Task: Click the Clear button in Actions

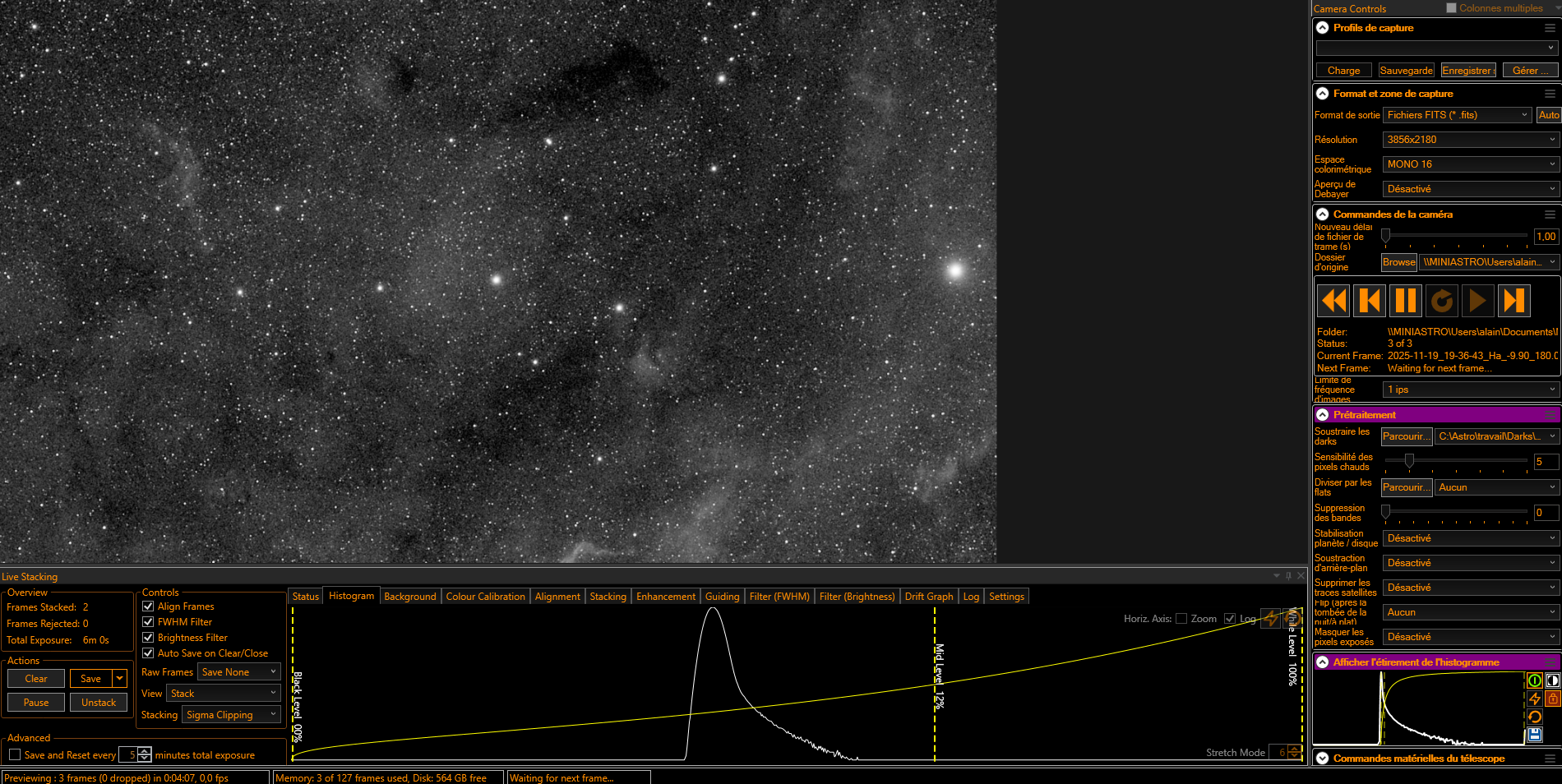Action: [36, 679]
